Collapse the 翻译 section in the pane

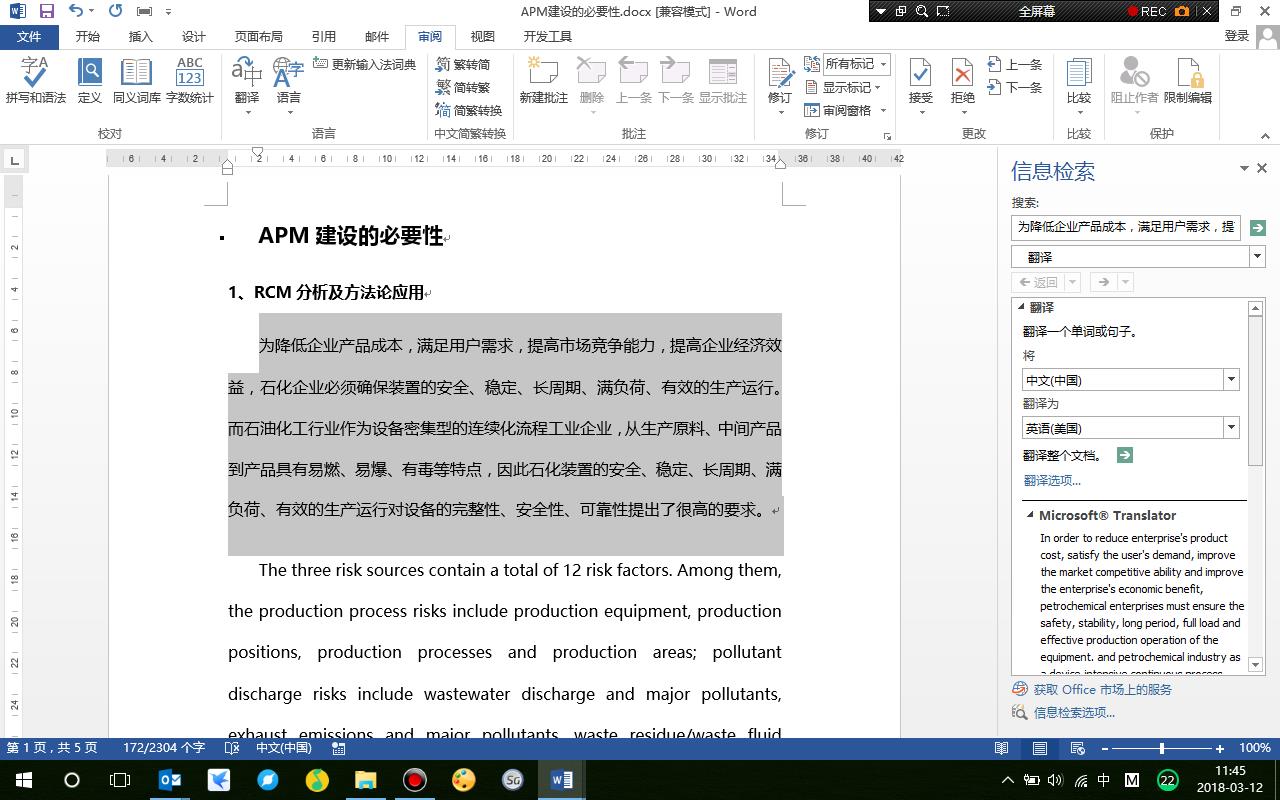click(1021, 307)
